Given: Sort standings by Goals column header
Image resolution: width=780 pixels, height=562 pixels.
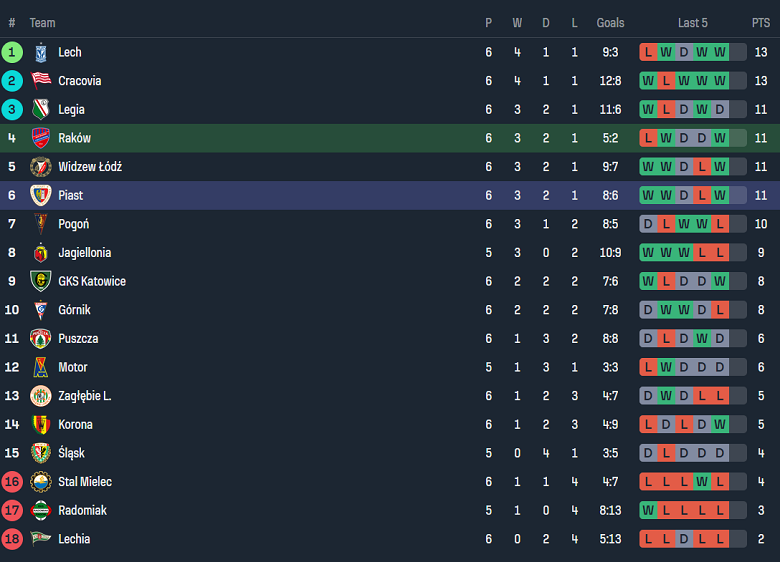Looking at the screenshot, I should tap(610, 23).
